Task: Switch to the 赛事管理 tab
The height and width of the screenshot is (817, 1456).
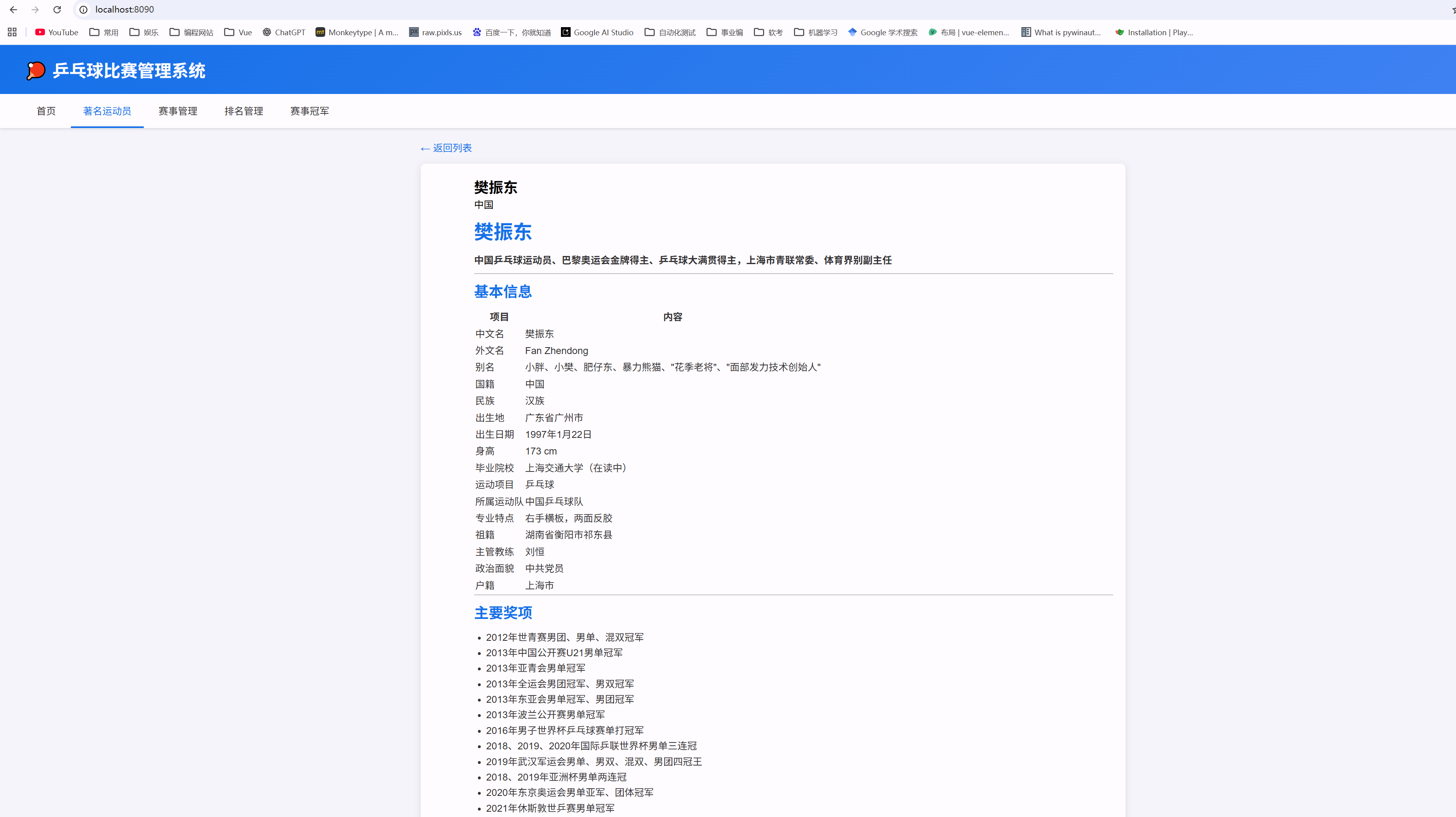Action: coord(178,111)
